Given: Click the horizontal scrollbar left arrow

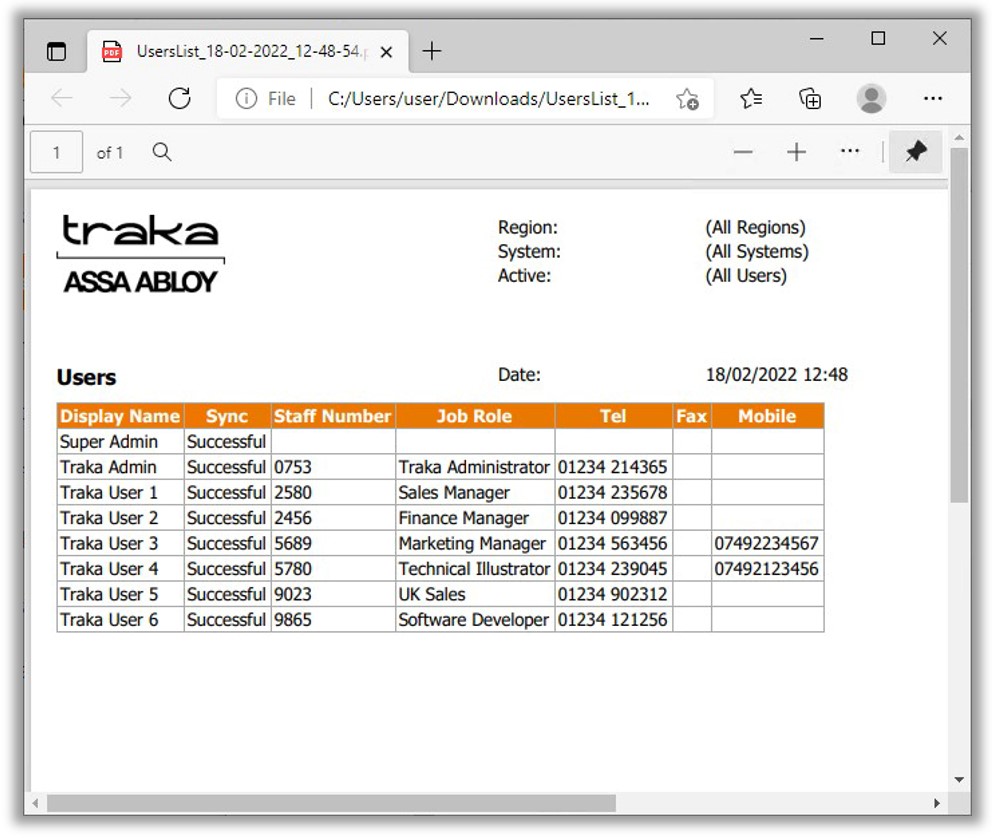Looking at the screenshot, I should click(x=35, y=804).
